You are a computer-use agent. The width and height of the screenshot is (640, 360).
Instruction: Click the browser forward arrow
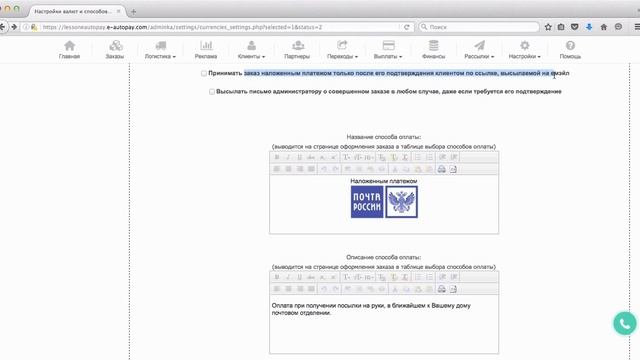pyautogui.click(x=14, y=27)
